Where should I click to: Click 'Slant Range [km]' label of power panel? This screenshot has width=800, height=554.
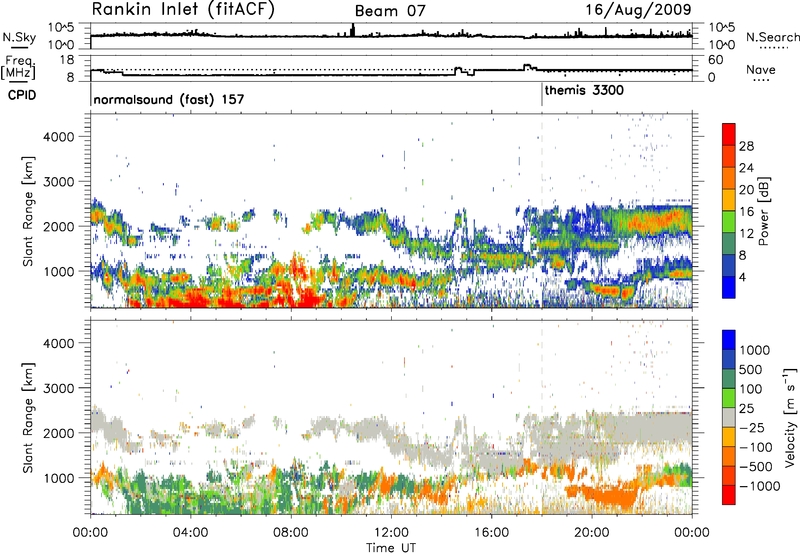(x=28, y=211)
